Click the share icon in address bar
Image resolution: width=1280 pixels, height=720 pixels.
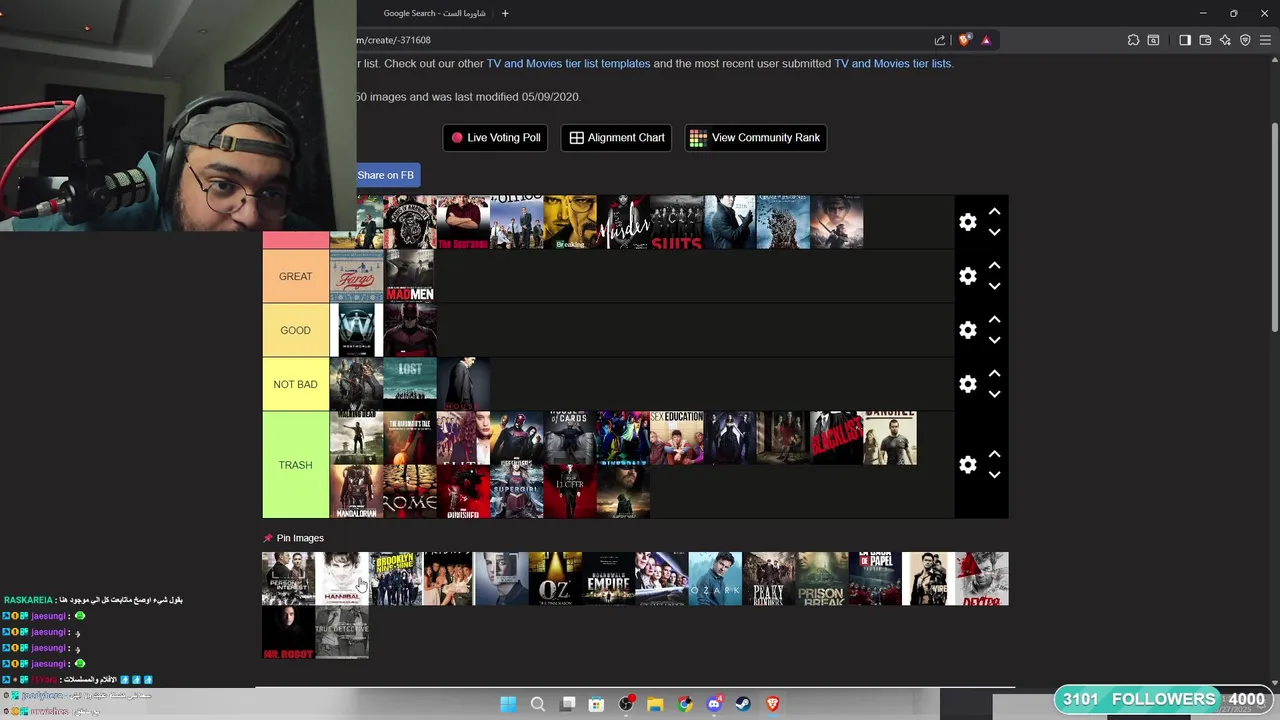click(940, 40)
